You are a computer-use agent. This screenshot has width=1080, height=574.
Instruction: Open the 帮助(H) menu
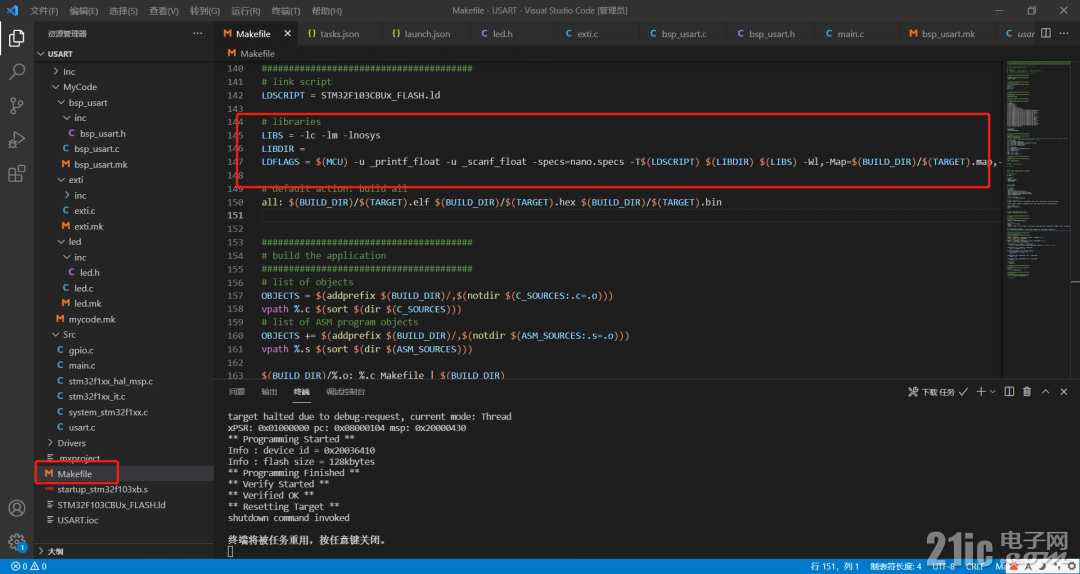pos(326,11)
